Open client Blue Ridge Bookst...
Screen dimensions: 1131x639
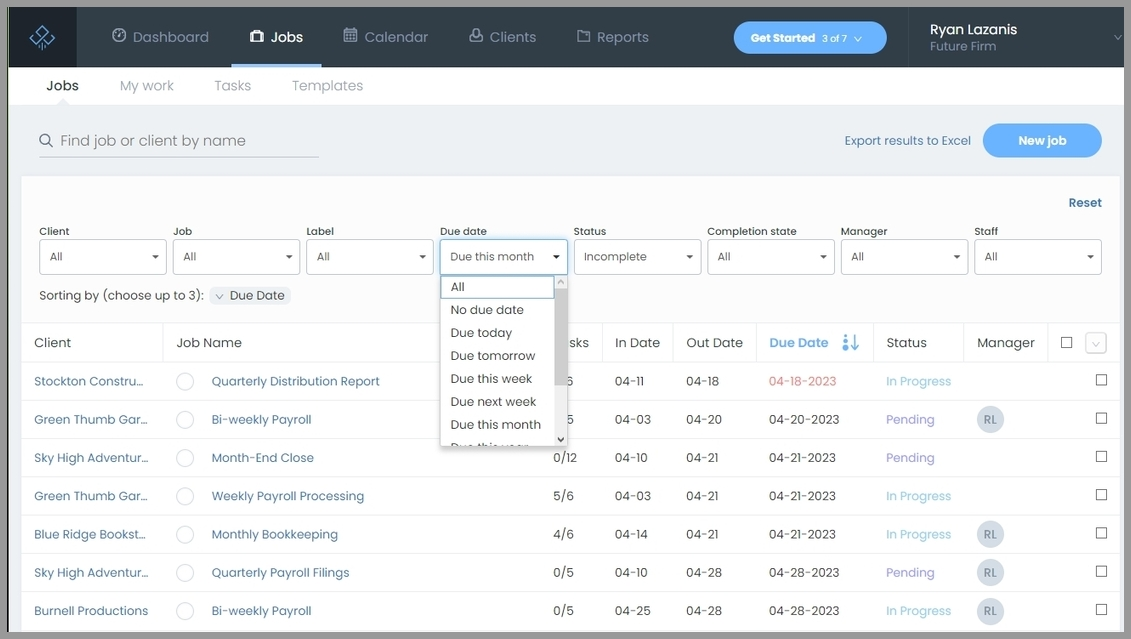89,534
